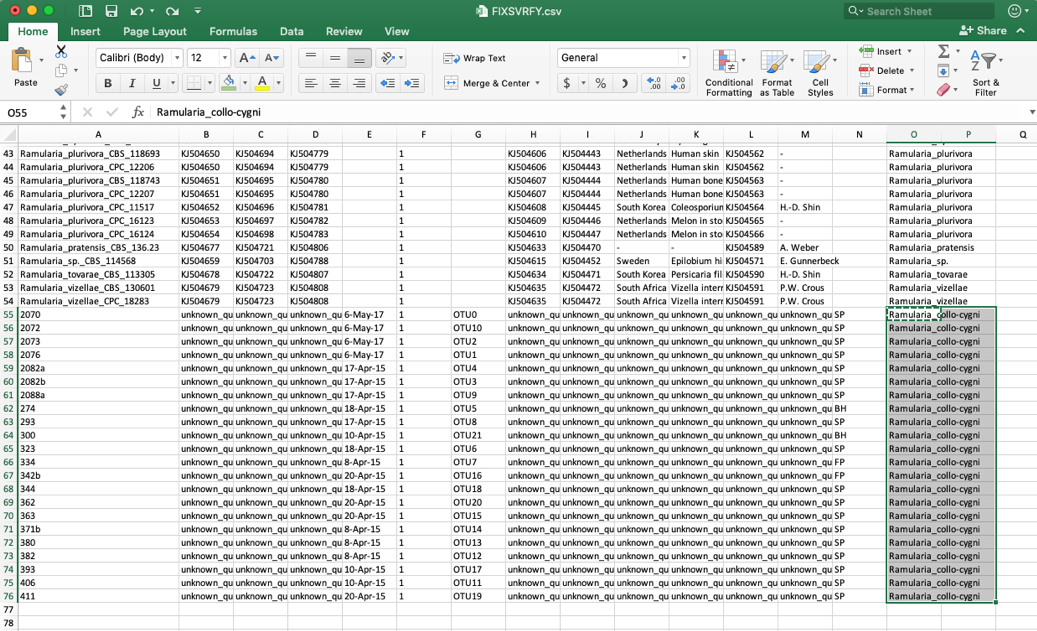Open Format as Table

(776, 73)
